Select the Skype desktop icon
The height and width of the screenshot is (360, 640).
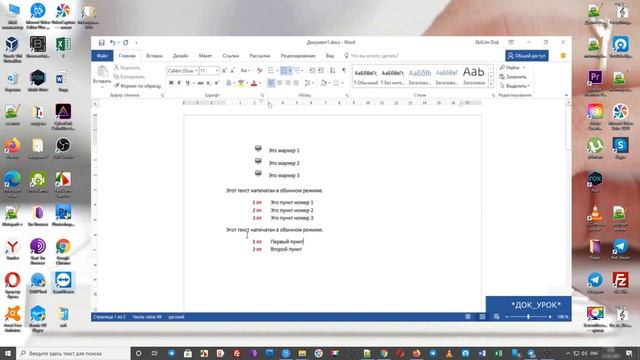coord(620,149)
